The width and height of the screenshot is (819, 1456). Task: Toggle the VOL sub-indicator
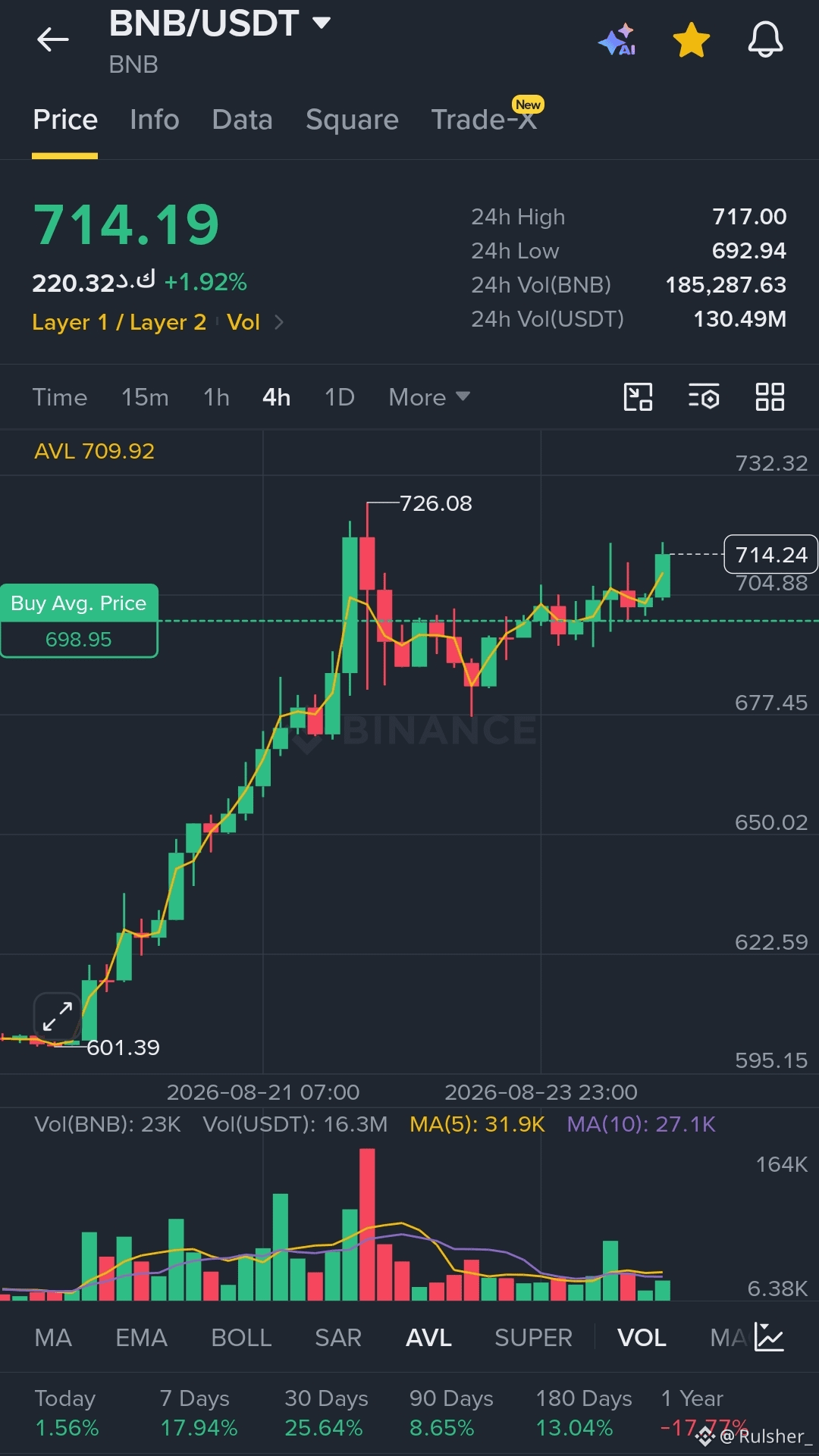pos(642,1338)
